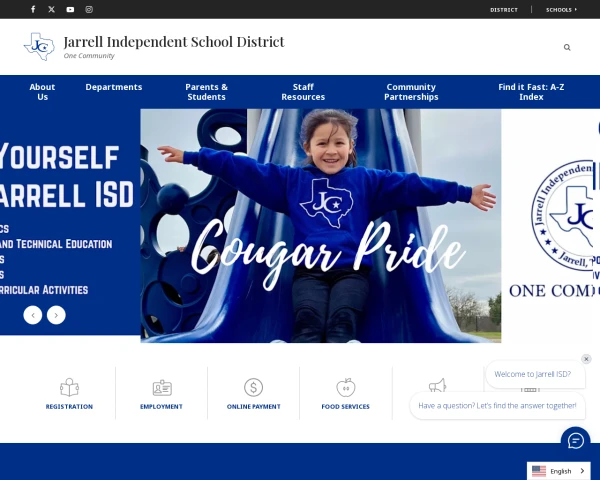Click the Food Services apple icon
Viewport: 600px width, 480px height.
[345, 387]
